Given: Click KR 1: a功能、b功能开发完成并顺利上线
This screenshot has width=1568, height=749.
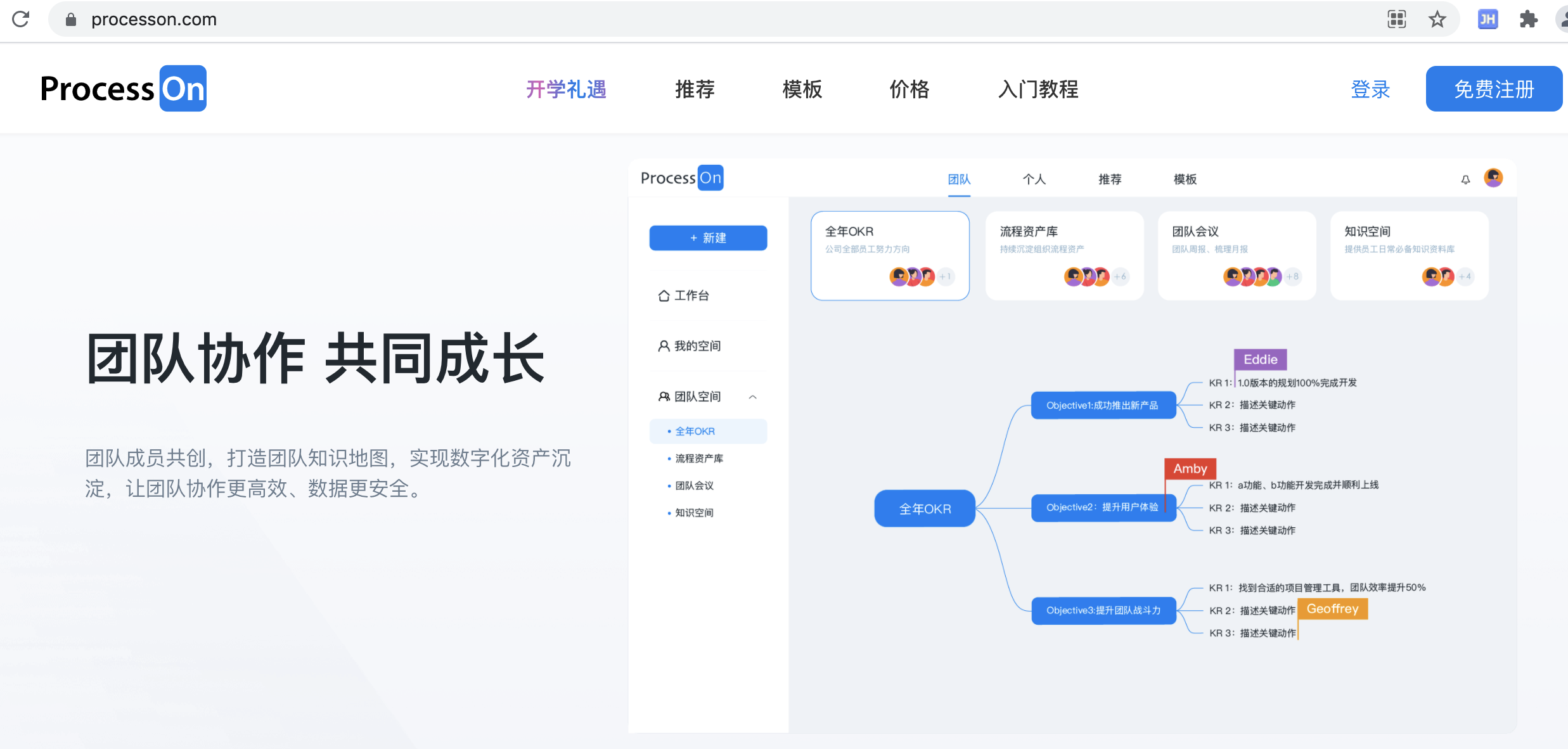Looking at the screenshot, I should point(1294,485).
